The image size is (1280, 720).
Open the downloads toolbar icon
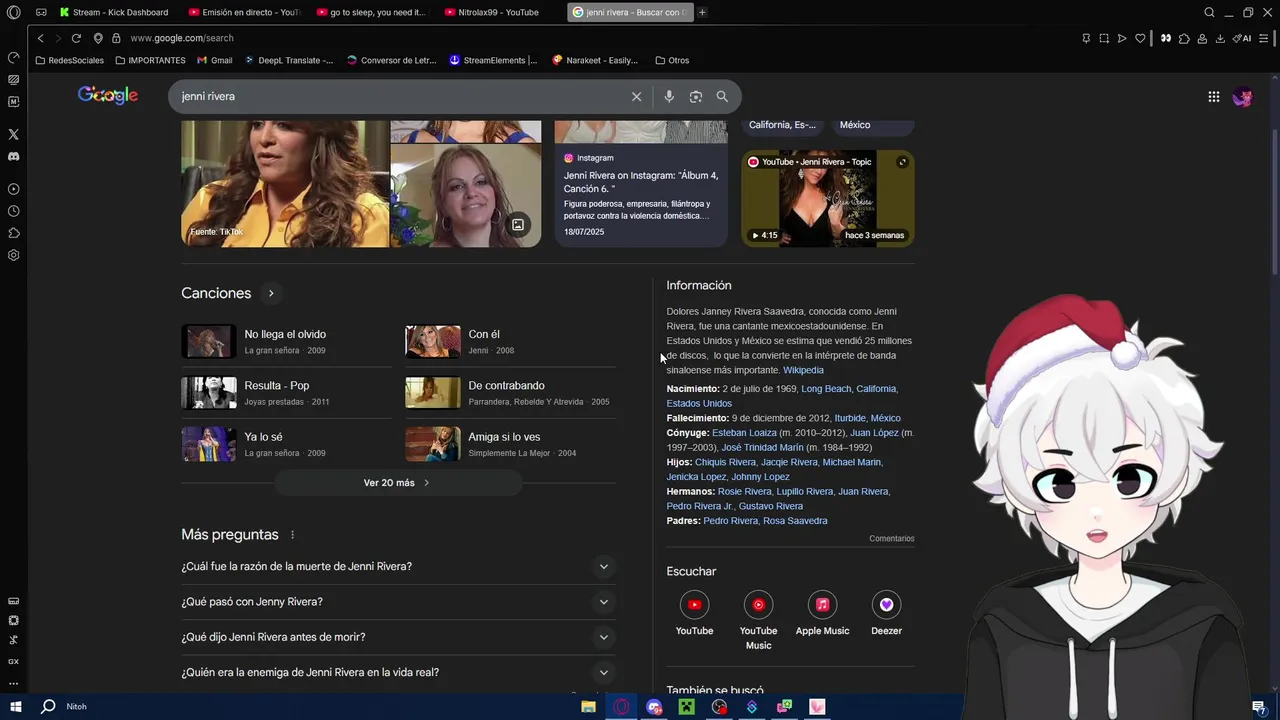click(x=1220, y=38)
